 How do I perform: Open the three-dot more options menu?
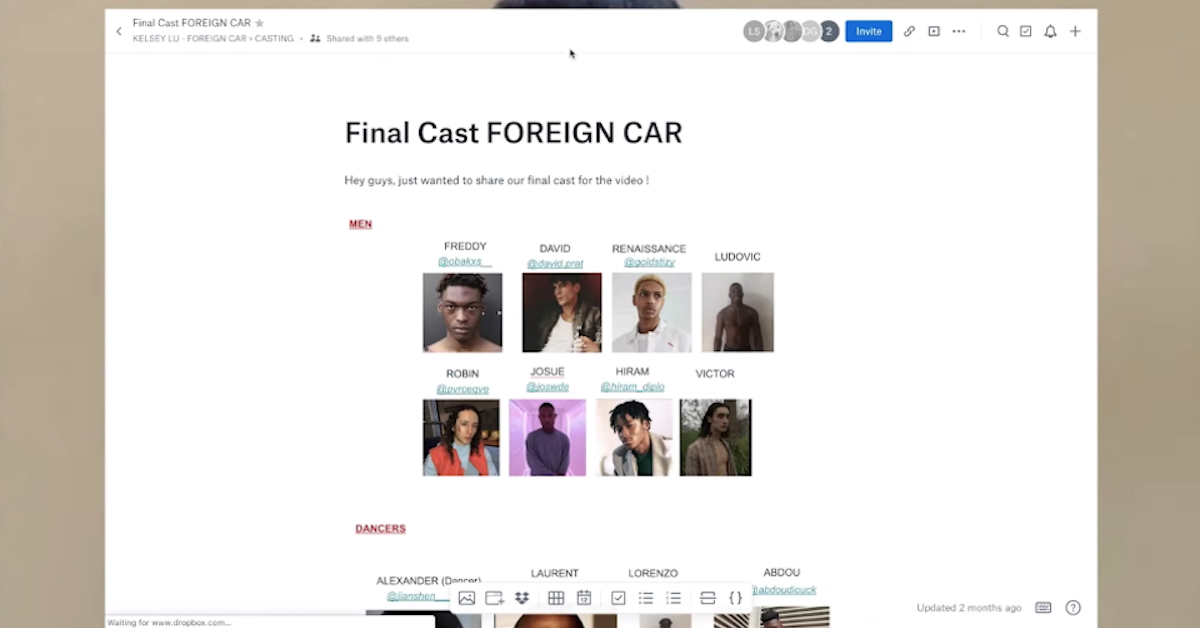pos(959,31)
